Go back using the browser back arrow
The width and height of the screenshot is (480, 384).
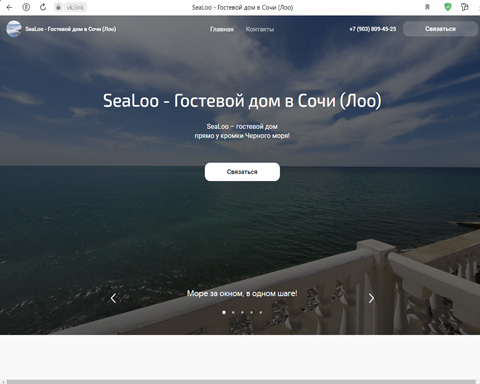click(9, 7)
